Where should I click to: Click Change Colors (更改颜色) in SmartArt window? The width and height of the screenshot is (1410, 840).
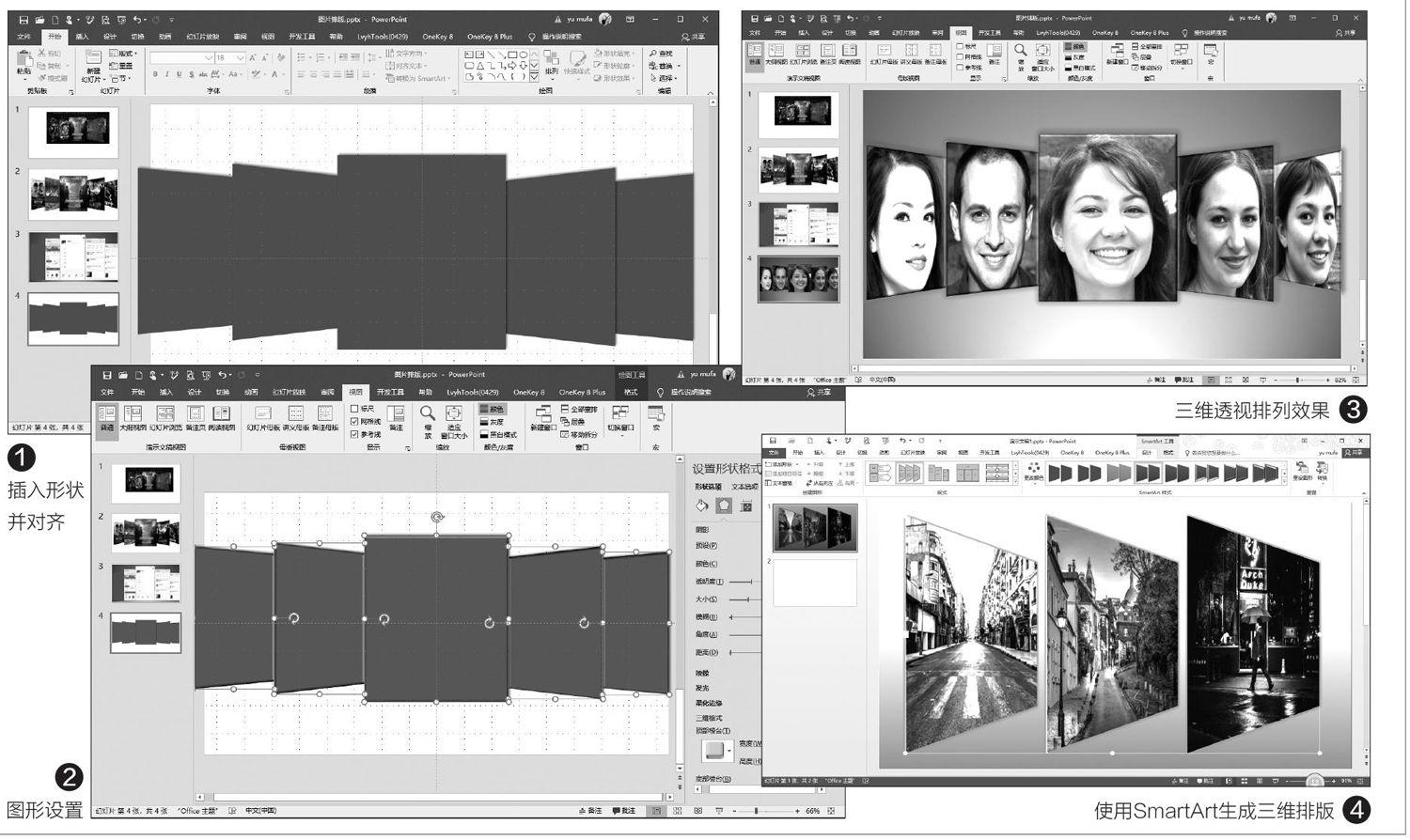coord(1033,474)
